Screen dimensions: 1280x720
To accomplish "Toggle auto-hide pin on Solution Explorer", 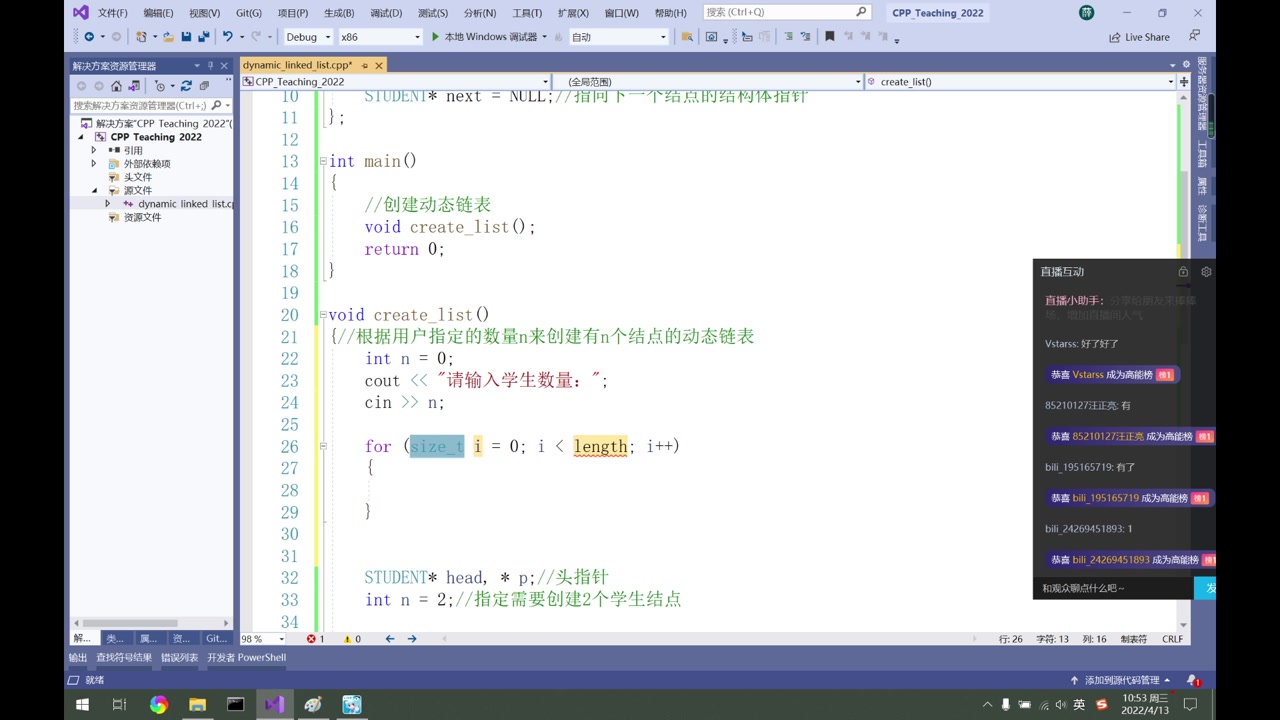I will click(210, 65).
